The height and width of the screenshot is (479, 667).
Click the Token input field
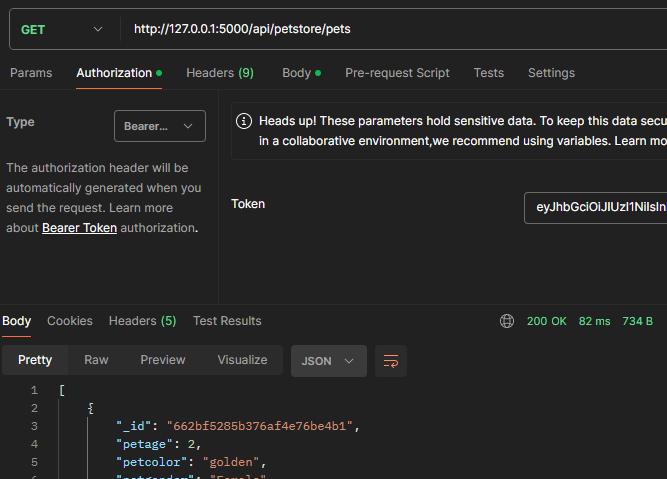coord(595,207)
